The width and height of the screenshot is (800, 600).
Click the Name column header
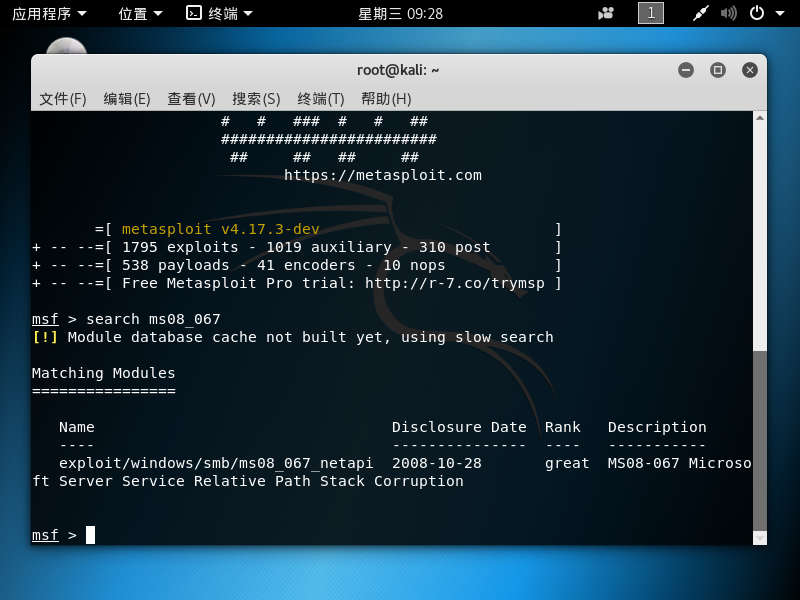77,427
